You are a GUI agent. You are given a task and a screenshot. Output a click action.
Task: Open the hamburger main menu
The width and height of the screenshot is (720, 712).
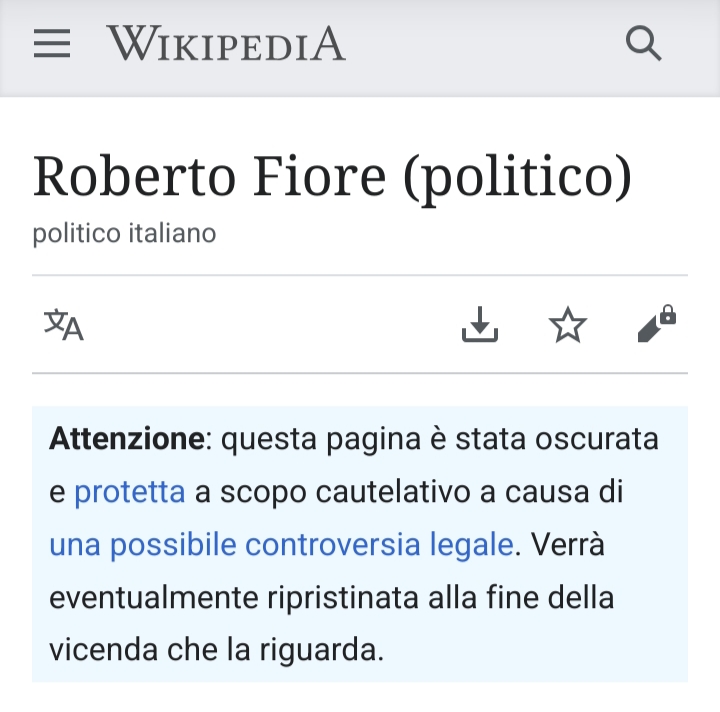tap(52, 43)
